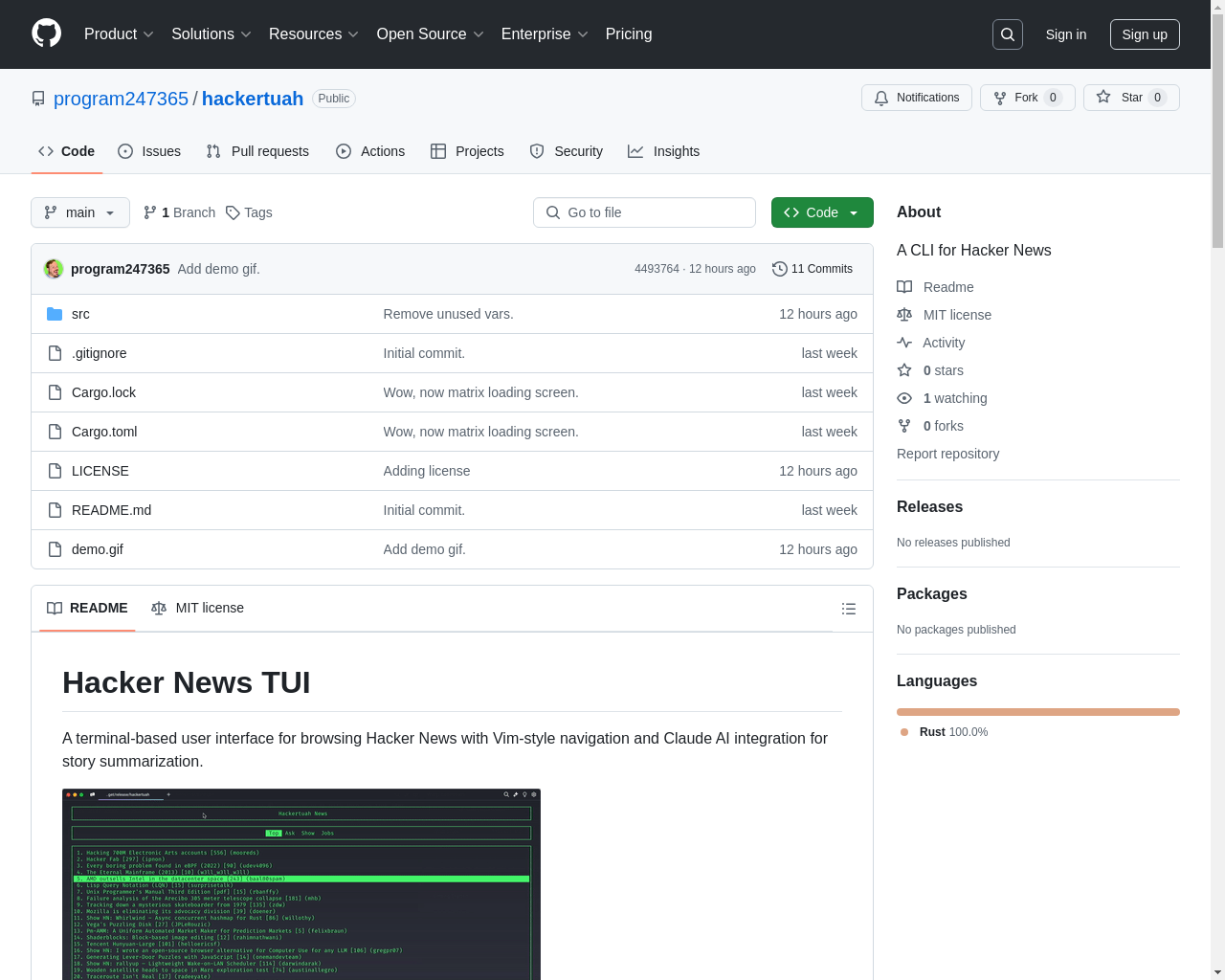The image size is (1225, 980).
Task: Click the repository icon before program247365
Action: 38,99
